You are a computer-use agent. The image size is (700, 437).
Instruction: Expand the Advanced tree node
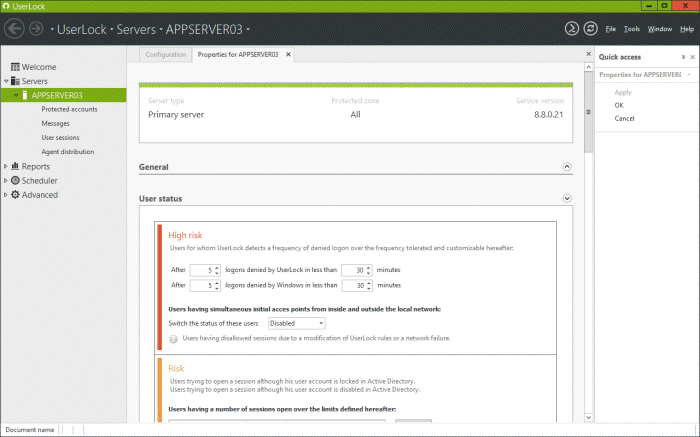click(x=6, y=195)
